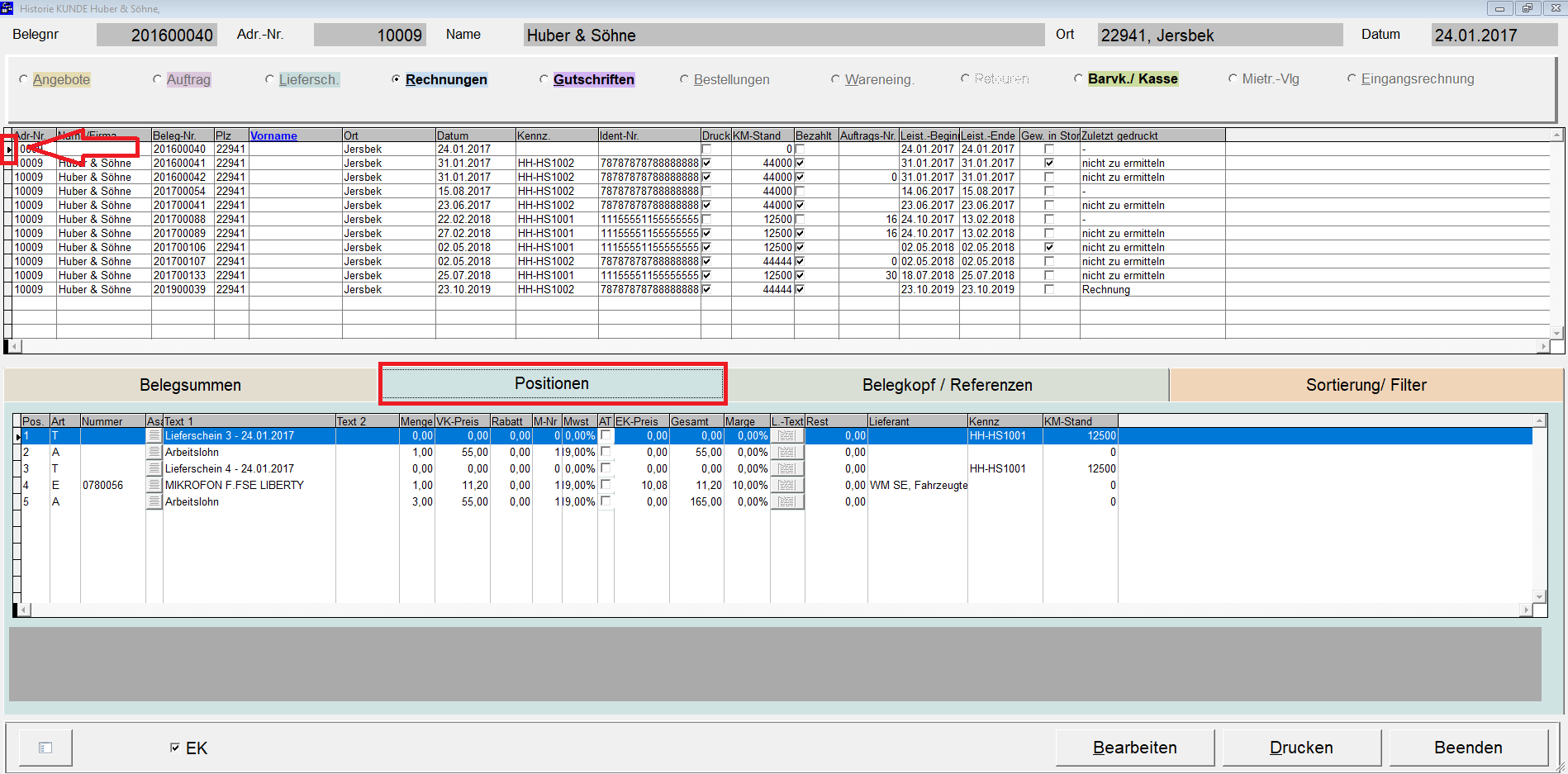The image size is (1568, 774).
Task: Toggle Bezahlt checkbox for Beleg 201900039
Action: coord(800,289)
